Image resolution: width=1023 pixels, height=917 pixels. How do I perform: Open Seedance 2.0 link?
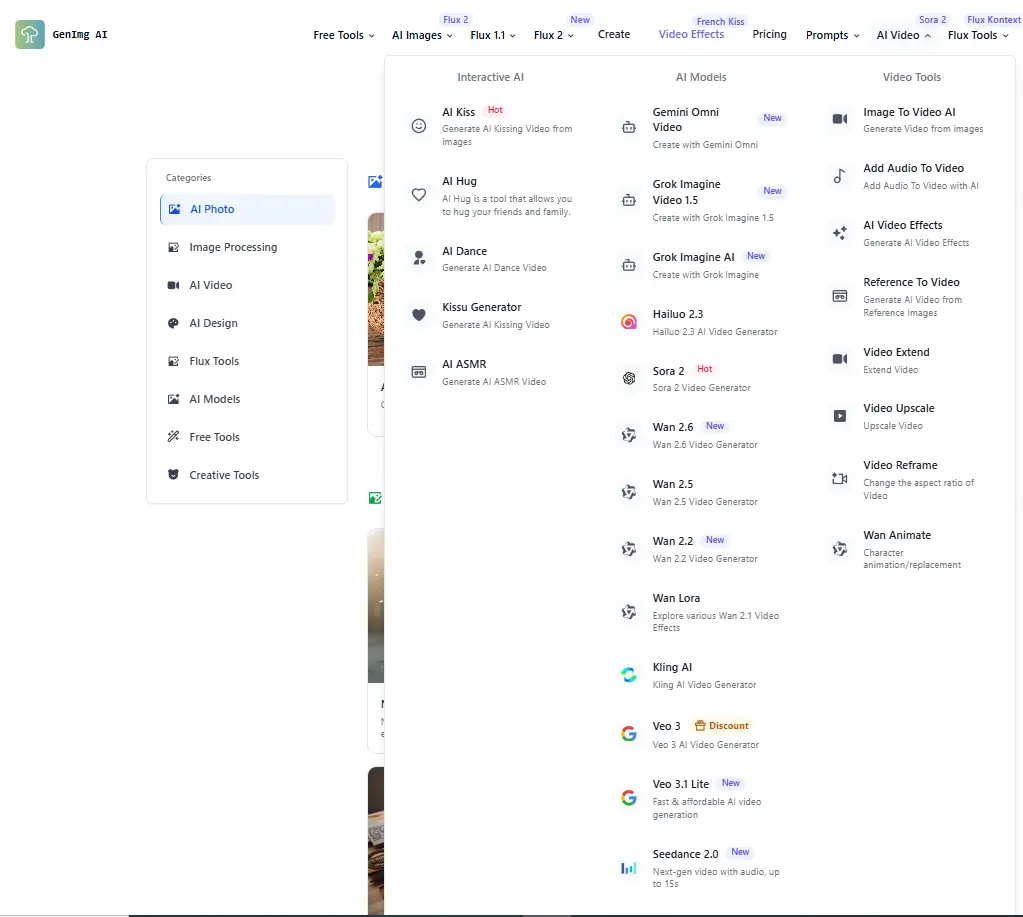(703, 868)
